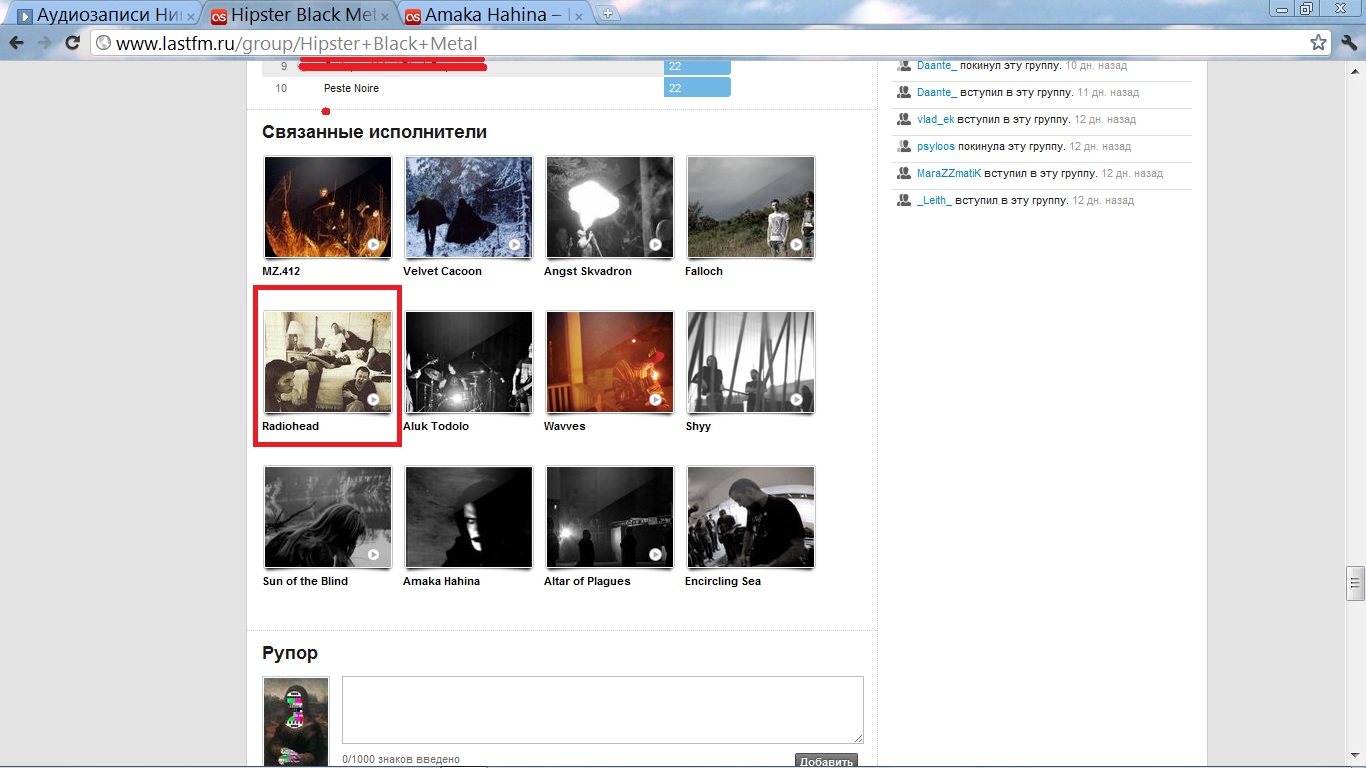Follow the Altar of Plagues name link
The width and height of the screenshot is (1366, 768).
pyautogui.click(x=587, y=581)
